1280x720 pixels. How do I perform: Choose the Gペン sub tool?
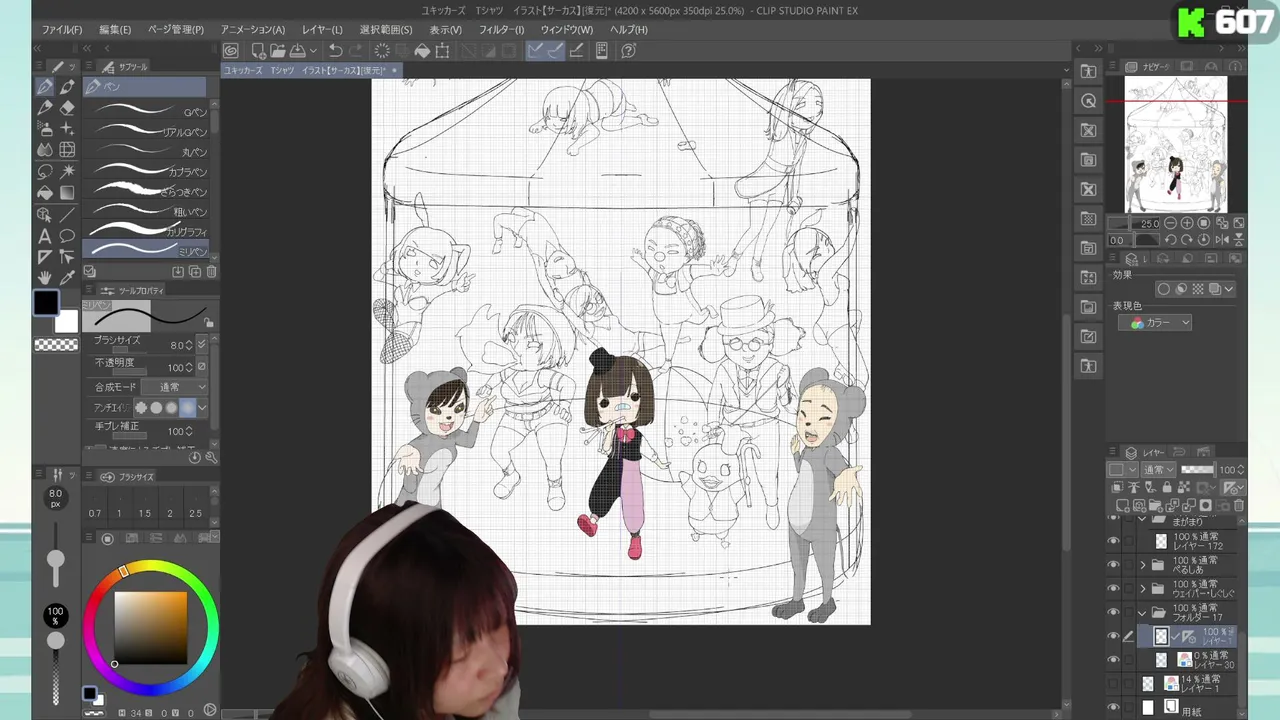(148, 111)
